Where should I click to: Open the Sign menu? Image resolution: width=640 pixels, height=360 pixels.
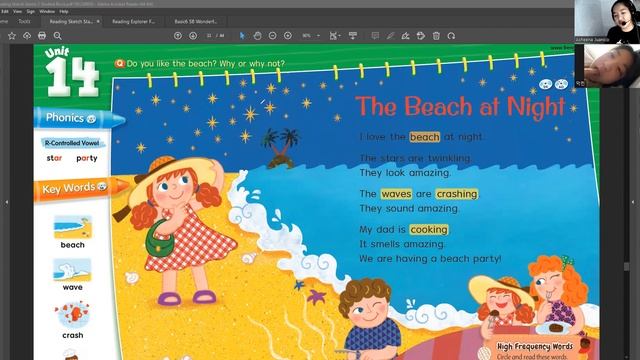pyautogui.click(x=31, y=11)
